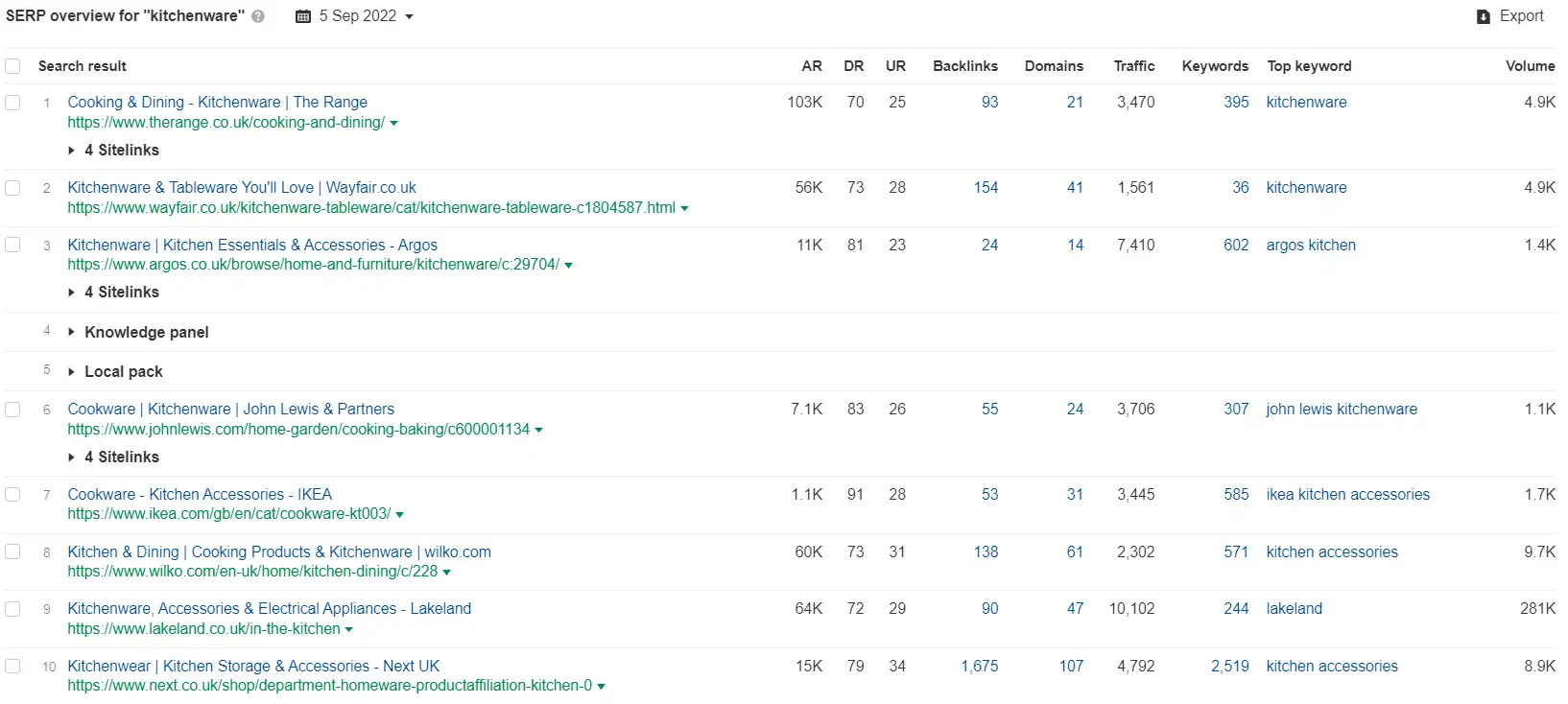Open dropdown arrow beside argos.co.uk URL

point(568,266)
